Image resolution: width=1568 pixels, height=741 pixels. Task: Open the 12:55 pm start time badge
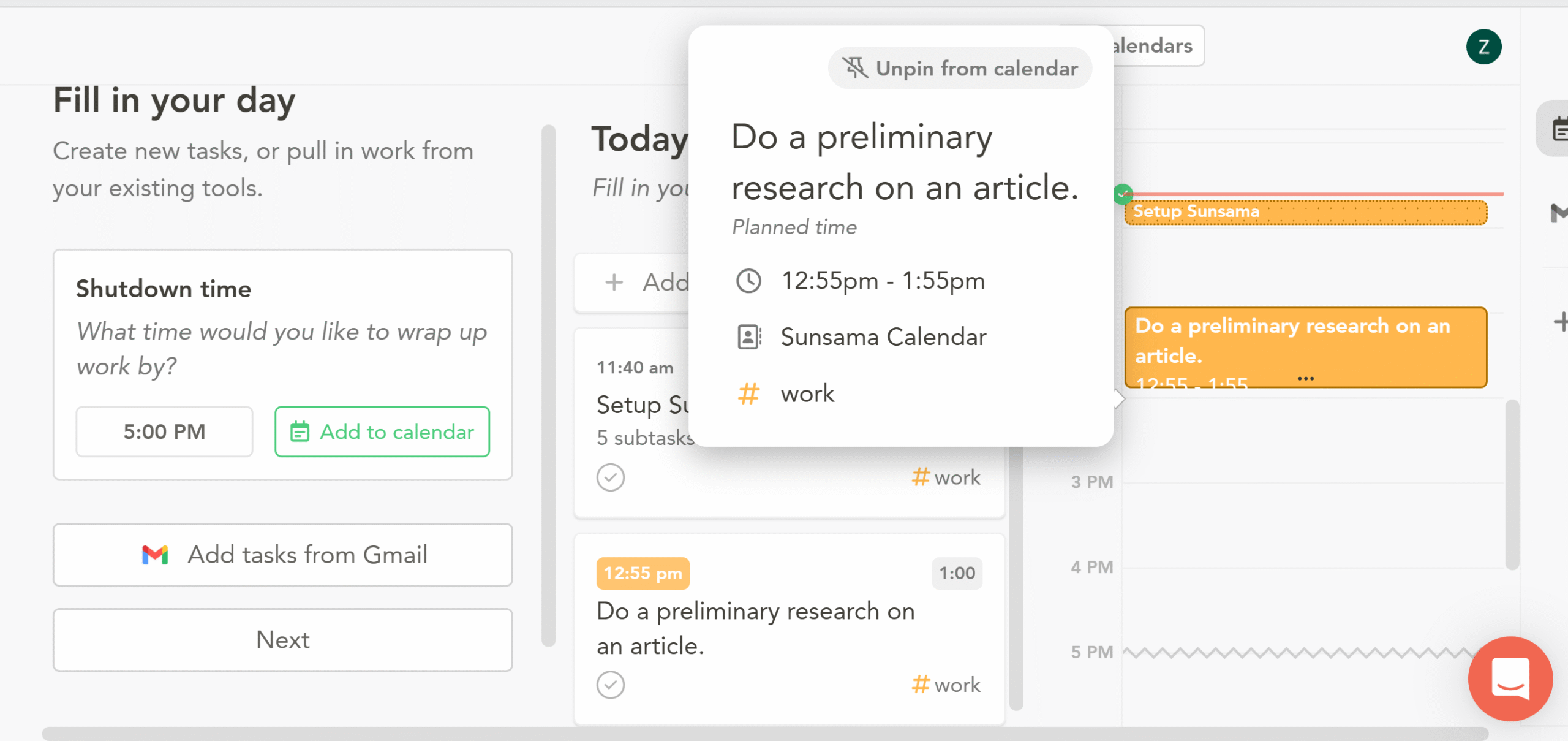tap(643, 573)
